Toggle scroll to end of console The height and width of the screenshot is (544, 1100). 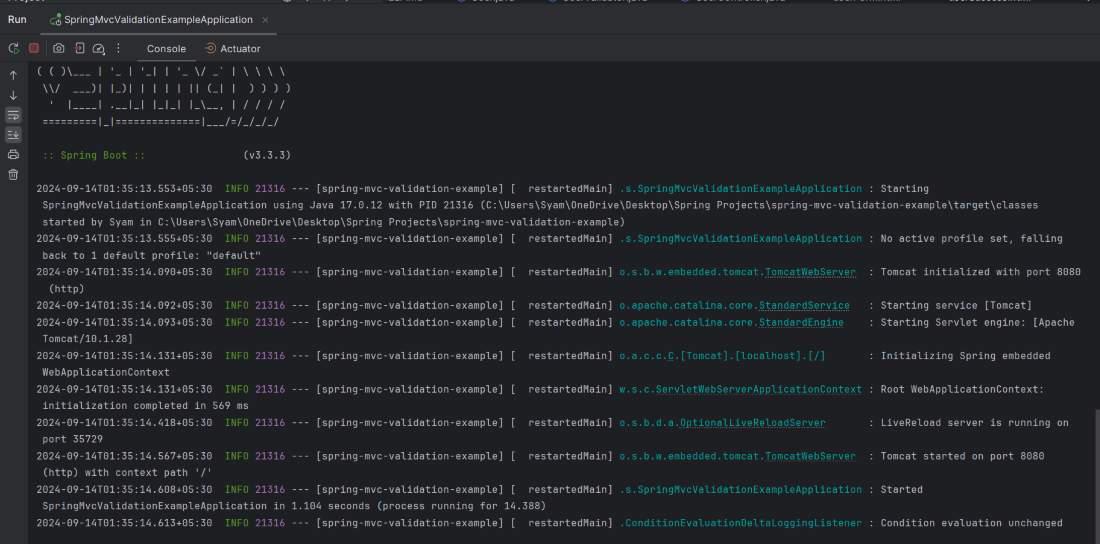[13, 134]
